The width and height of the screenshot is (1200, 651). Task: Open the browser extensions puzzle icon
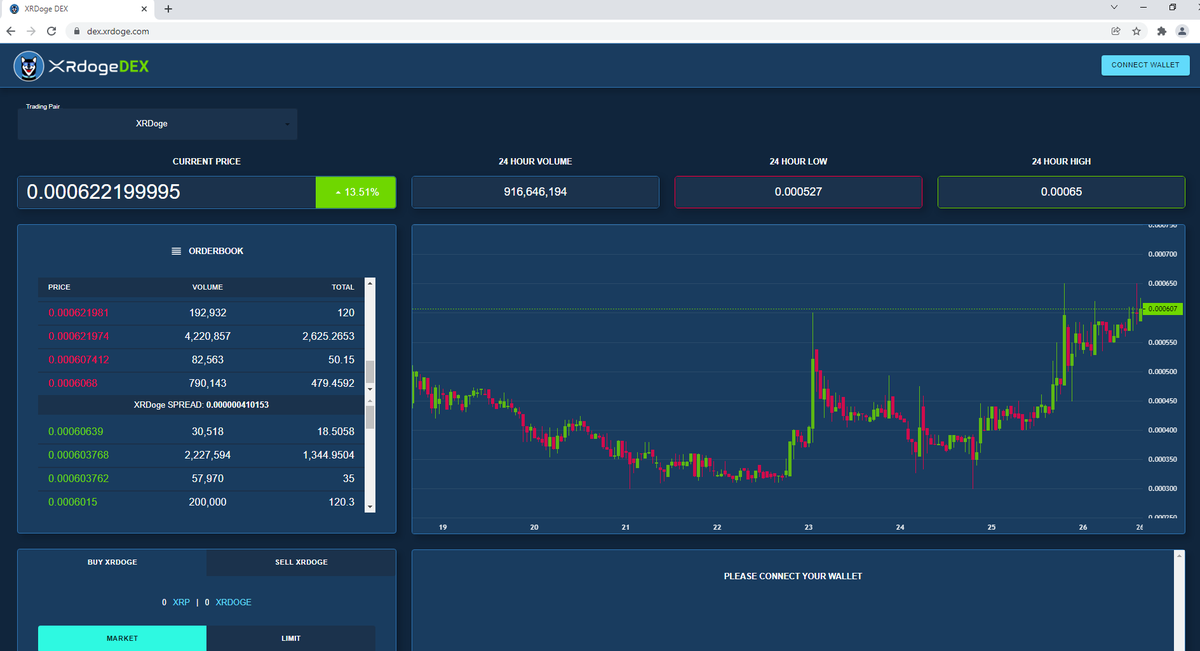(x=1161, y=31)
